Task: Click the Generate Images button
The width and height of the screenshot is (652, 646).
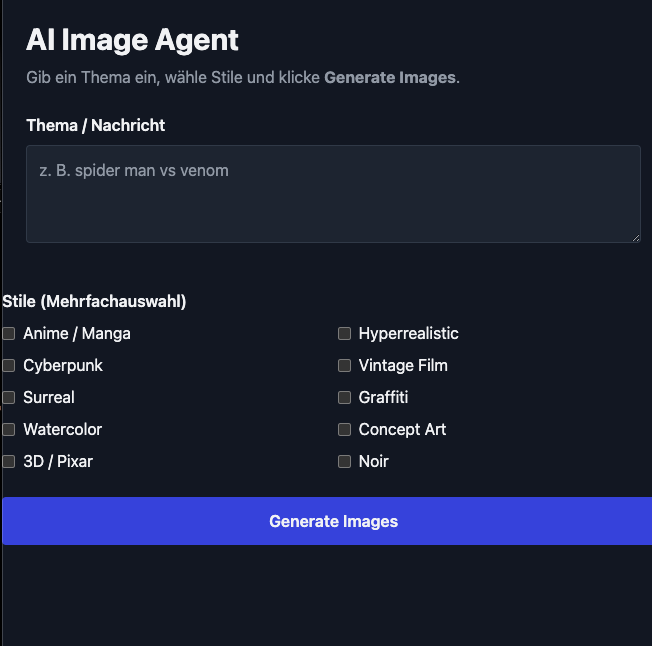Action: (333, 521)
